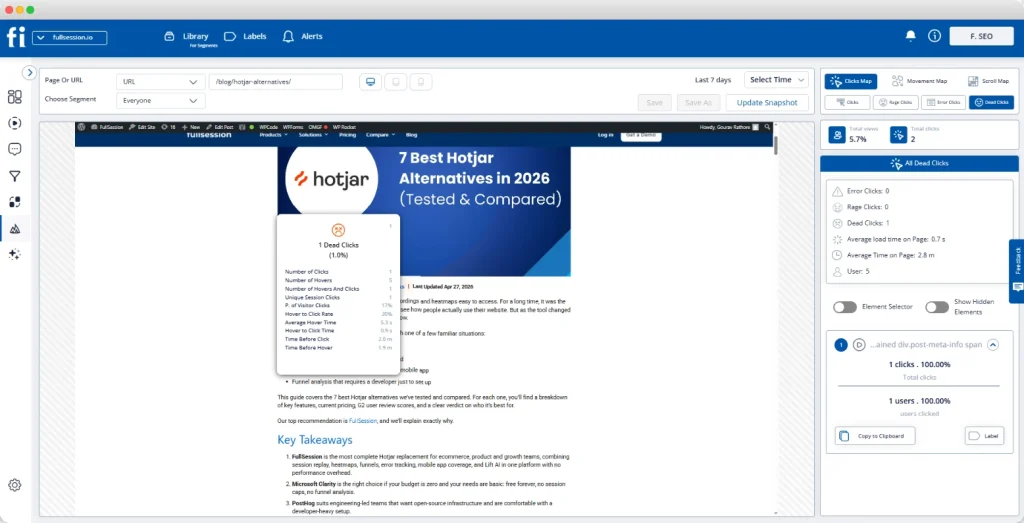
Task: Open the segments squares icon in sidebar
Action: [x=14, y=202]
